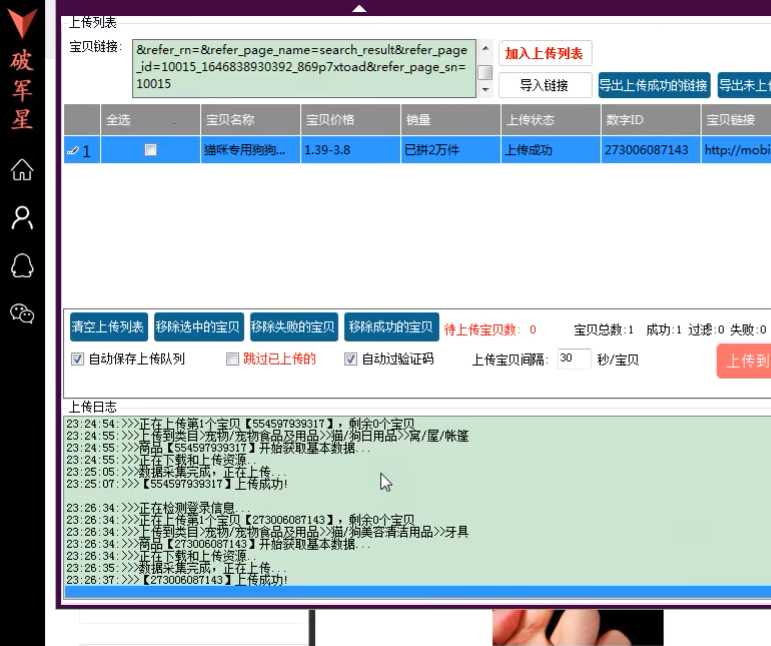This screenshot has width=771, height=646.
Task: Click the blue highlighted bottom log row
Action: (x=418, y=592)
